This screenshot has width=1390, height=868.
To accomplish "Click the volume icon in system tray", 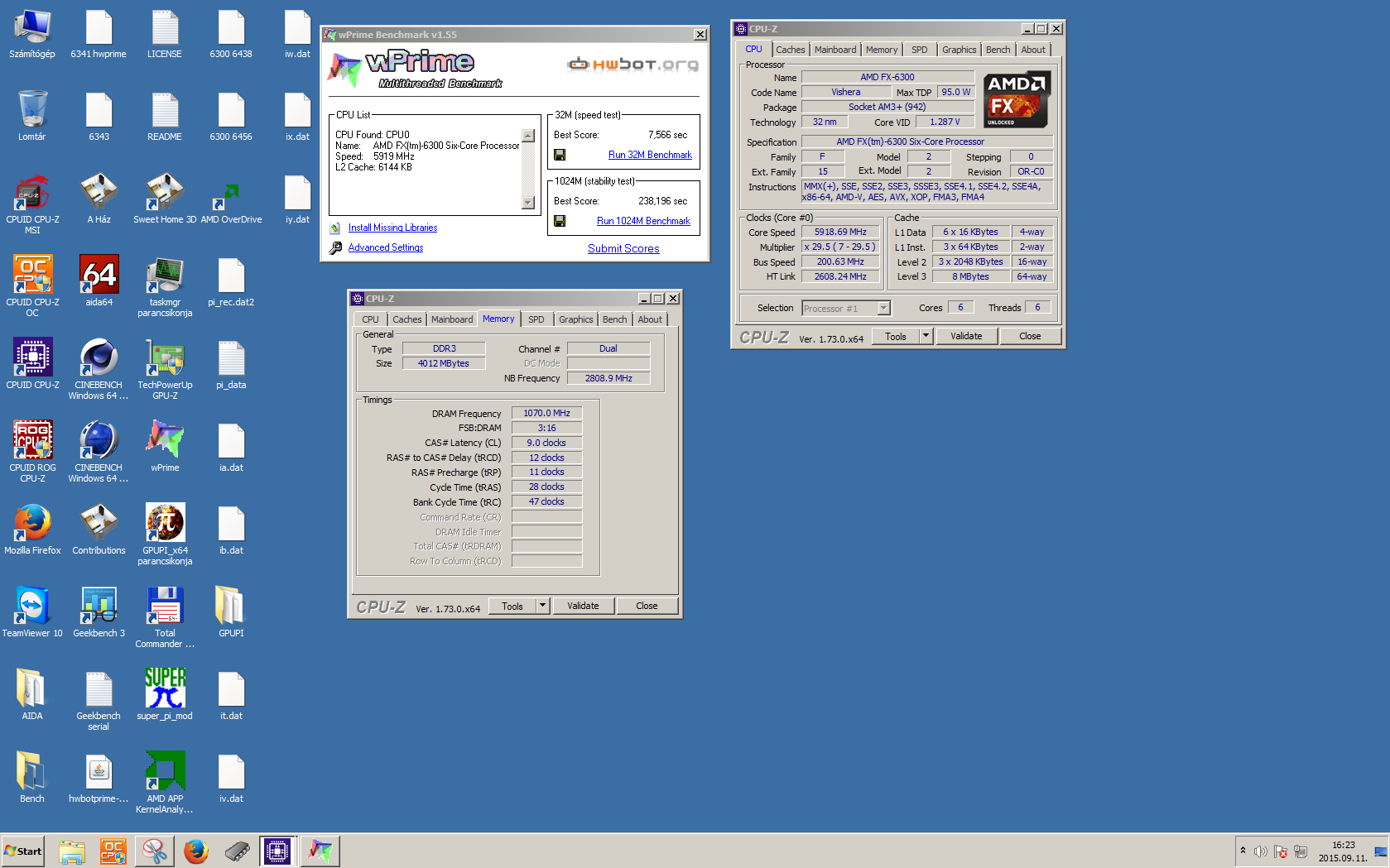I will coord(1260,851).
